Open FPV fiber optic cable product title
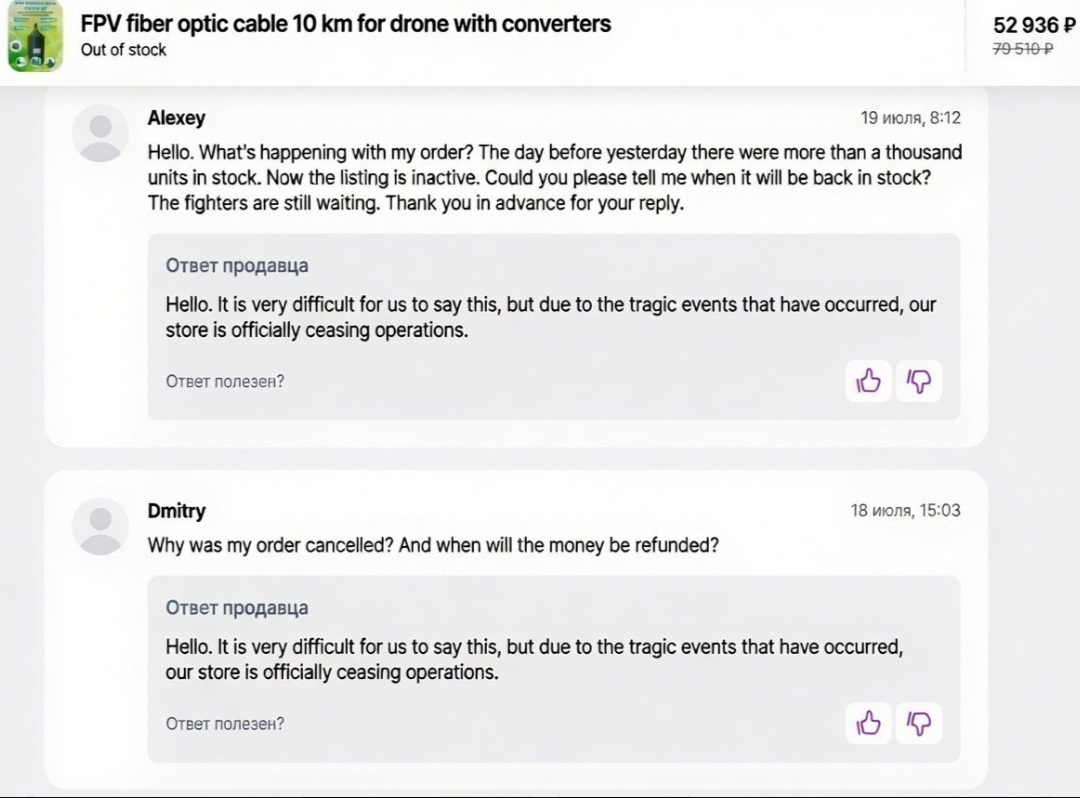Screen dimensions: 1080x798 pyautogui.click(x=346, y=24)
